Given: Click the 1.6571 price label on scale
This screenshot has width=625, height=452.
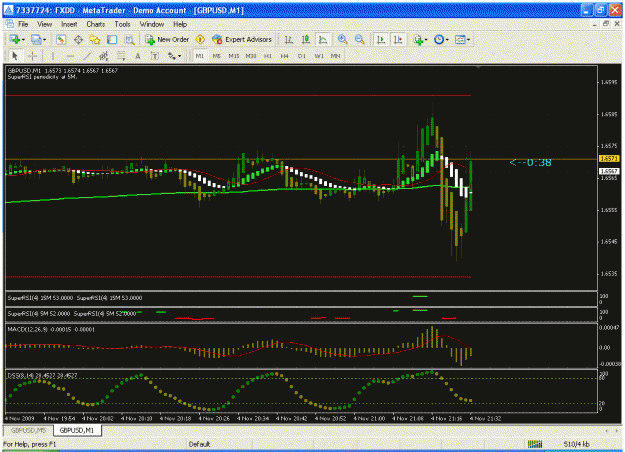Looking at the screenshot, I should (x=609, y=159).
